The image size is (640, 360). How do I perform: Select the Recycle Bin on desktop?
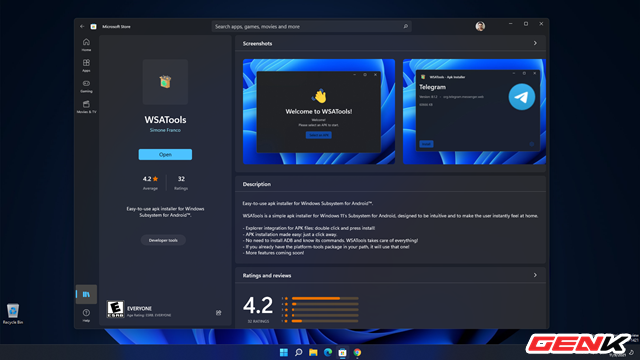pos(13,314)
